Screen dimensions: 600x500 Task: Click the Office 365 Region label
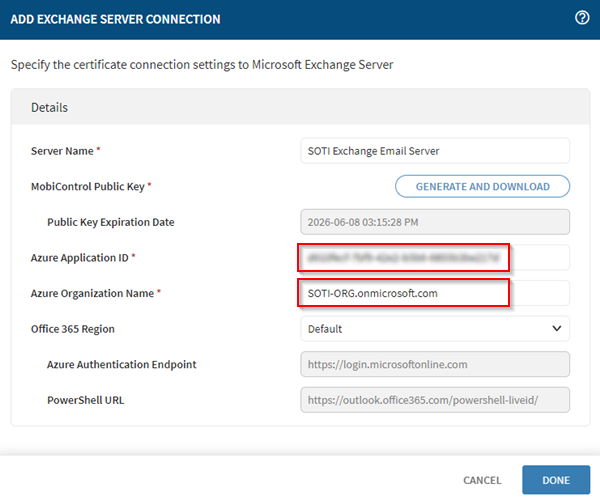[x=75, y=328]
